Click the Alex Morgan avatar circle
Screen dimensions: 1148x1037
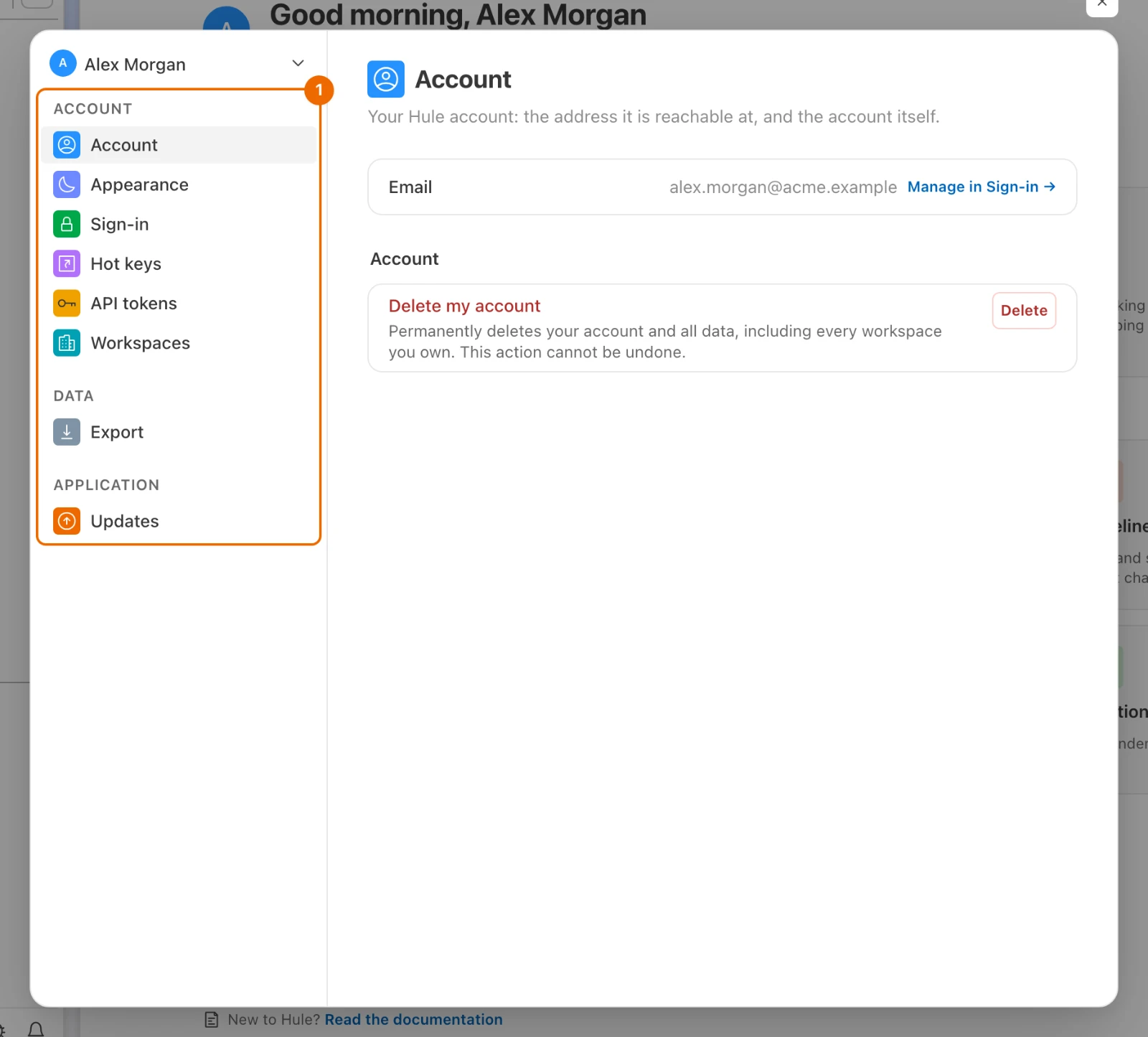click(63, 63)
